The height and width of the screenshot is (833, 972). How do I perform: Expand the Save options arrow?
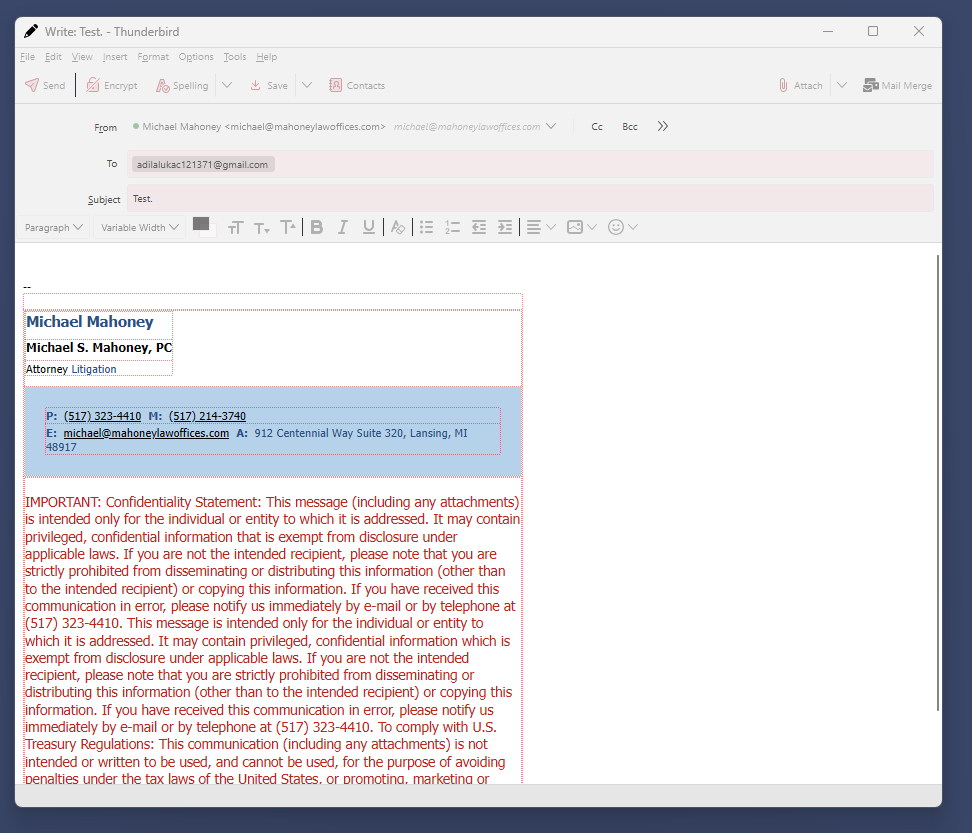coord(307,86)
